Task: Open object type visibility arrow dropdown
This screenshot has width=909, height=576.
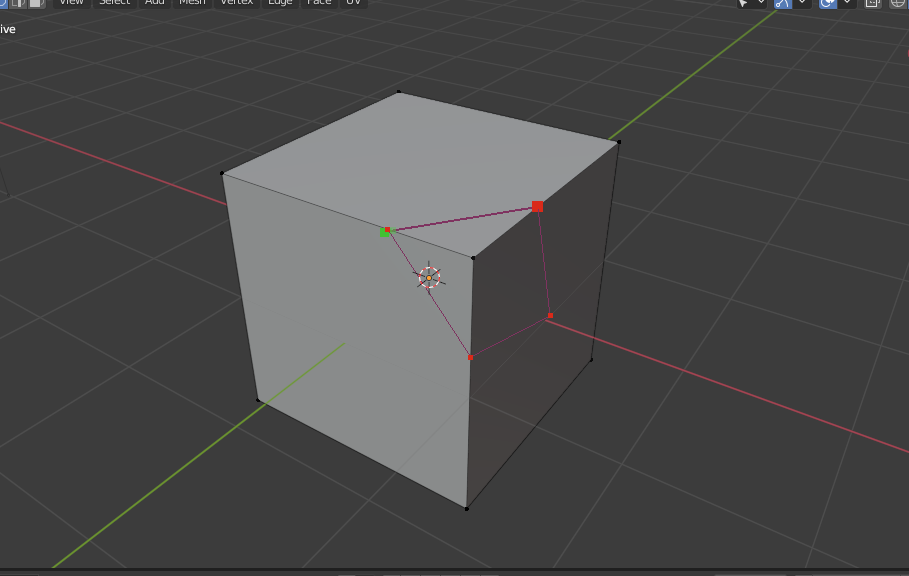Action: (x=761, y=3)
